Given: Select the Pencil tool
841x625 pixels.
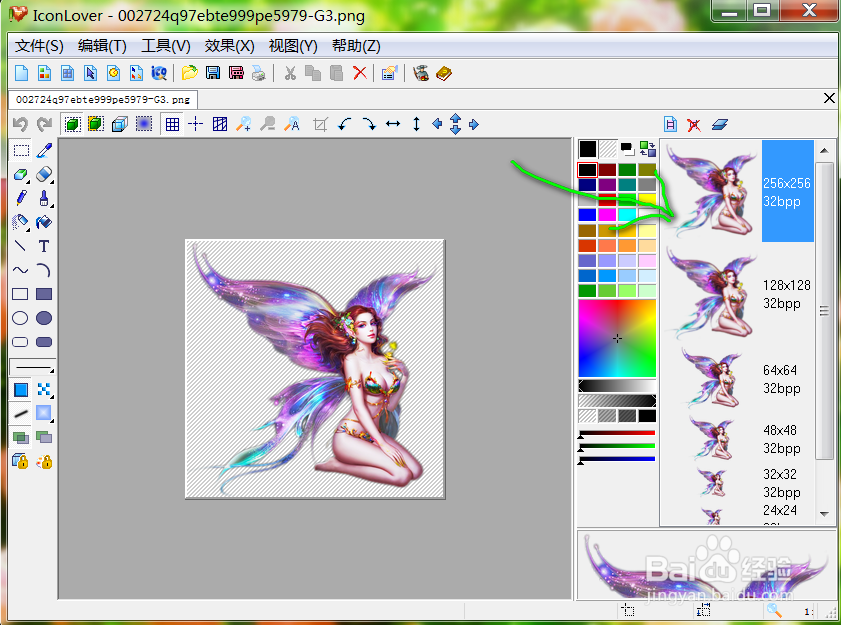Looking at the screenshot, I should 21,198.
